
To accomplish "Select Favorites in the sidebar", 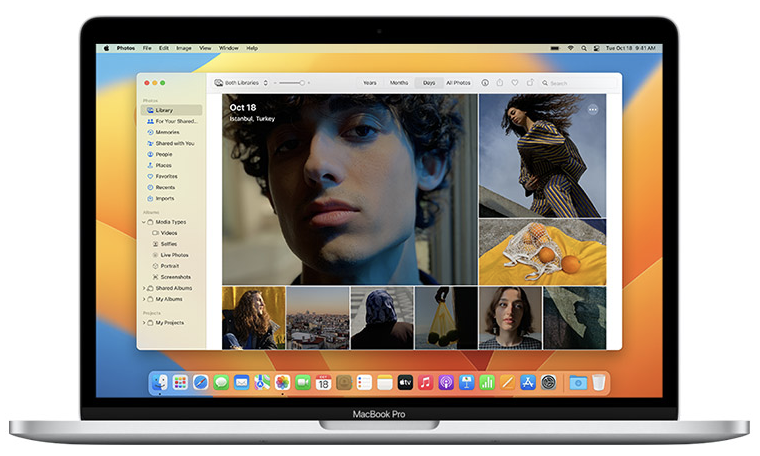I will tap(166, 176).
